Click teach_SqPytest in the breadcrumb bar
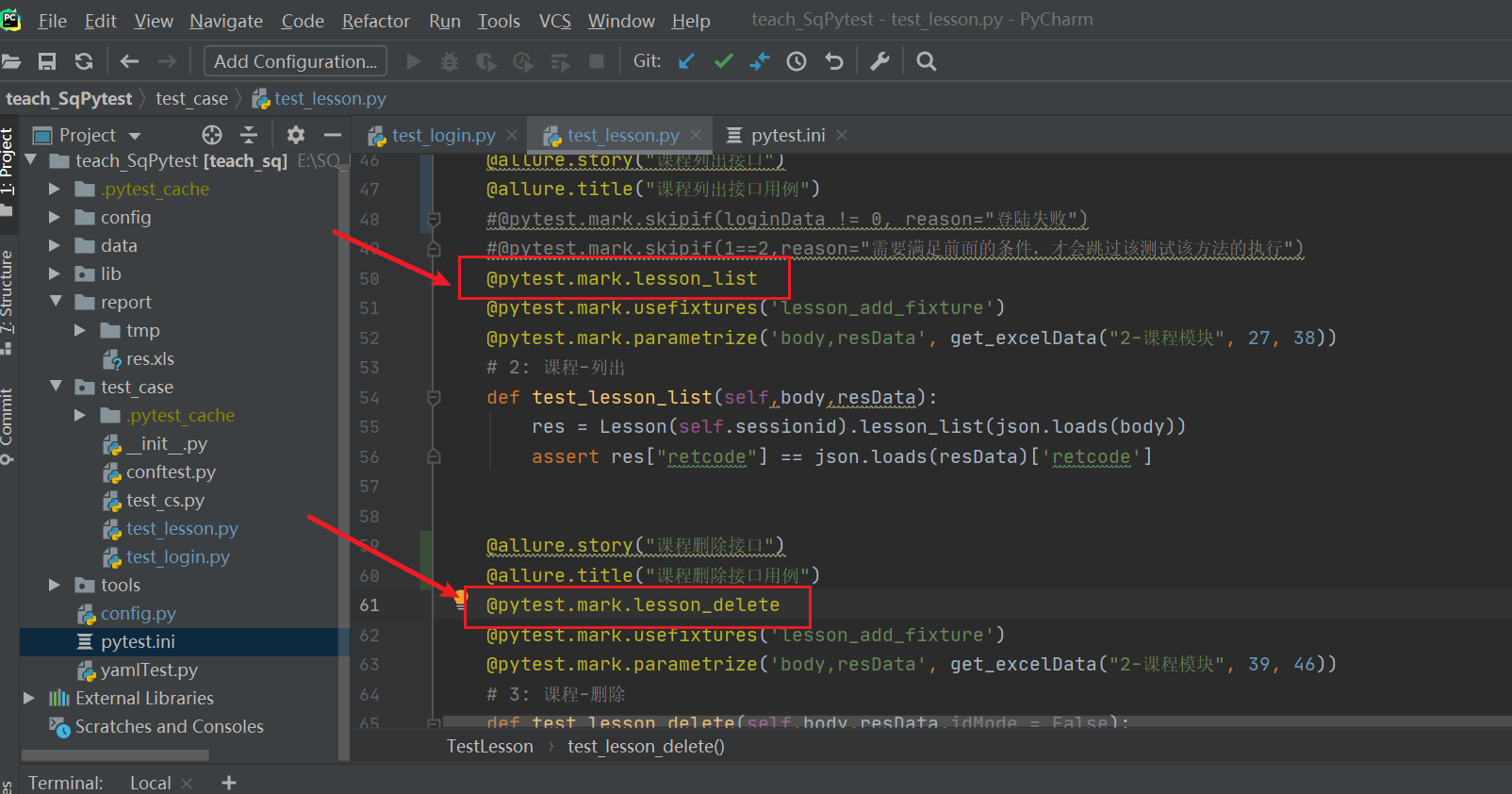 click(69, 99)
